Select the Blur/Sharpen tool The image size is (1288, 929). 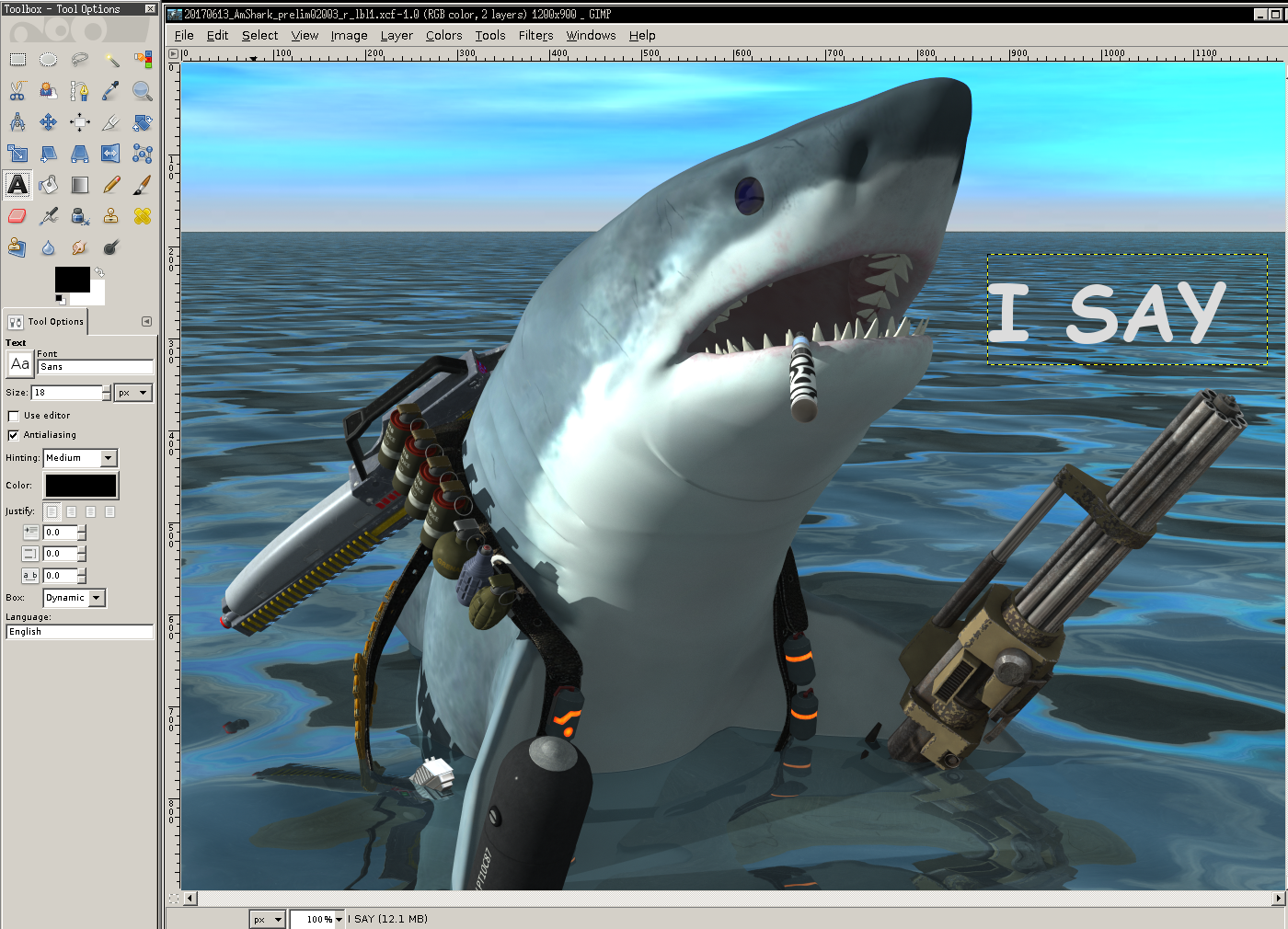49,247
